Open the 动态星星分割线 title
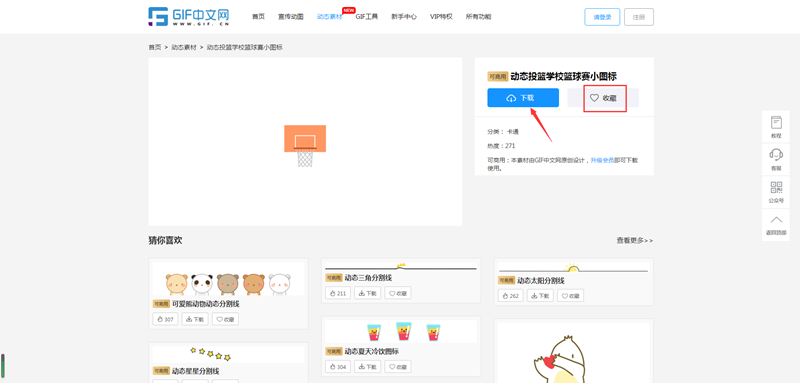The image size is (800, 383). [x=195, y=371]
